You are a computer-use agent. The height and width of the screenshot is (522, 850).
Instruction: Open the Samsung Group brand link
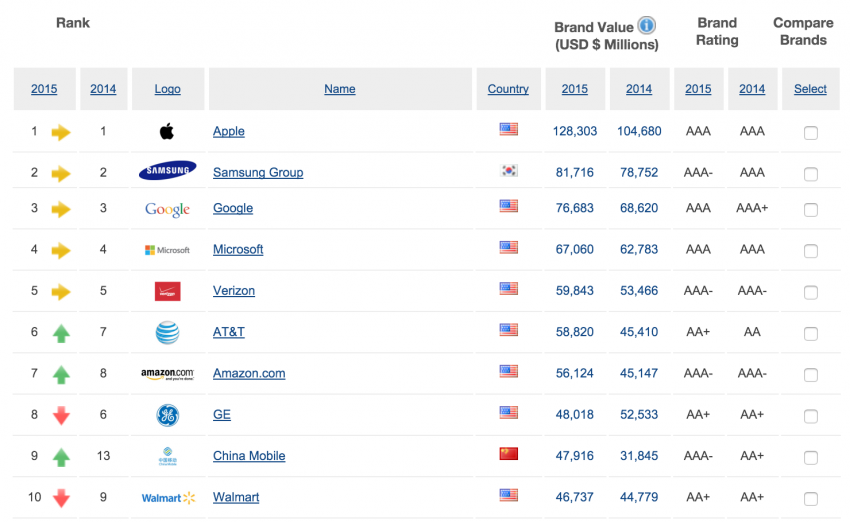point(258,172)
